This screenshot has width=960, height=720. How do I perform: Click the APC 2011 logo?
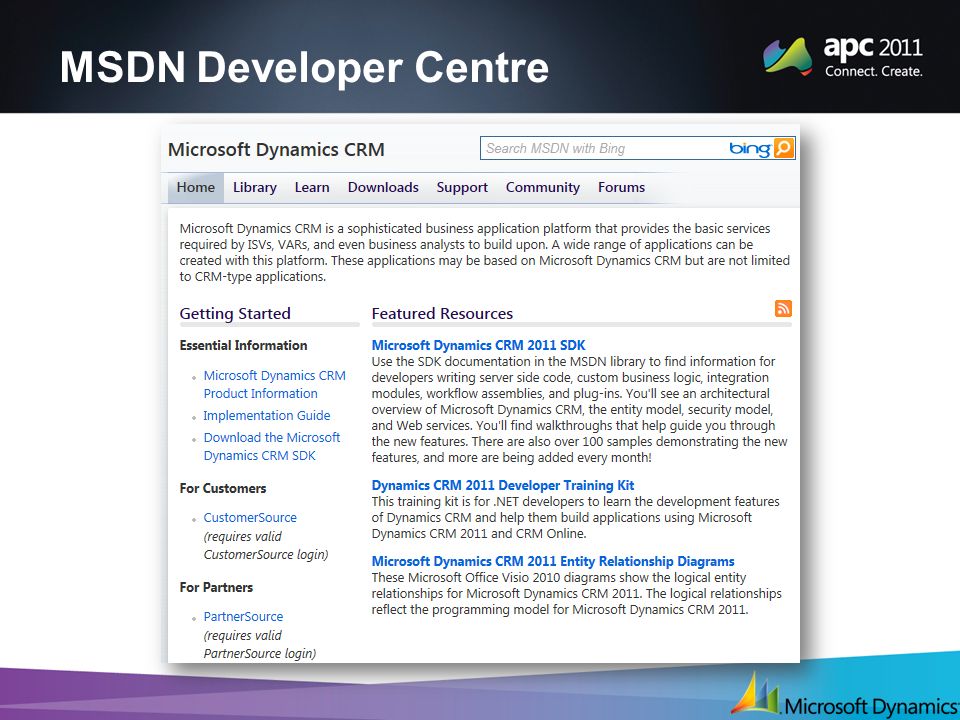[843, 56]
